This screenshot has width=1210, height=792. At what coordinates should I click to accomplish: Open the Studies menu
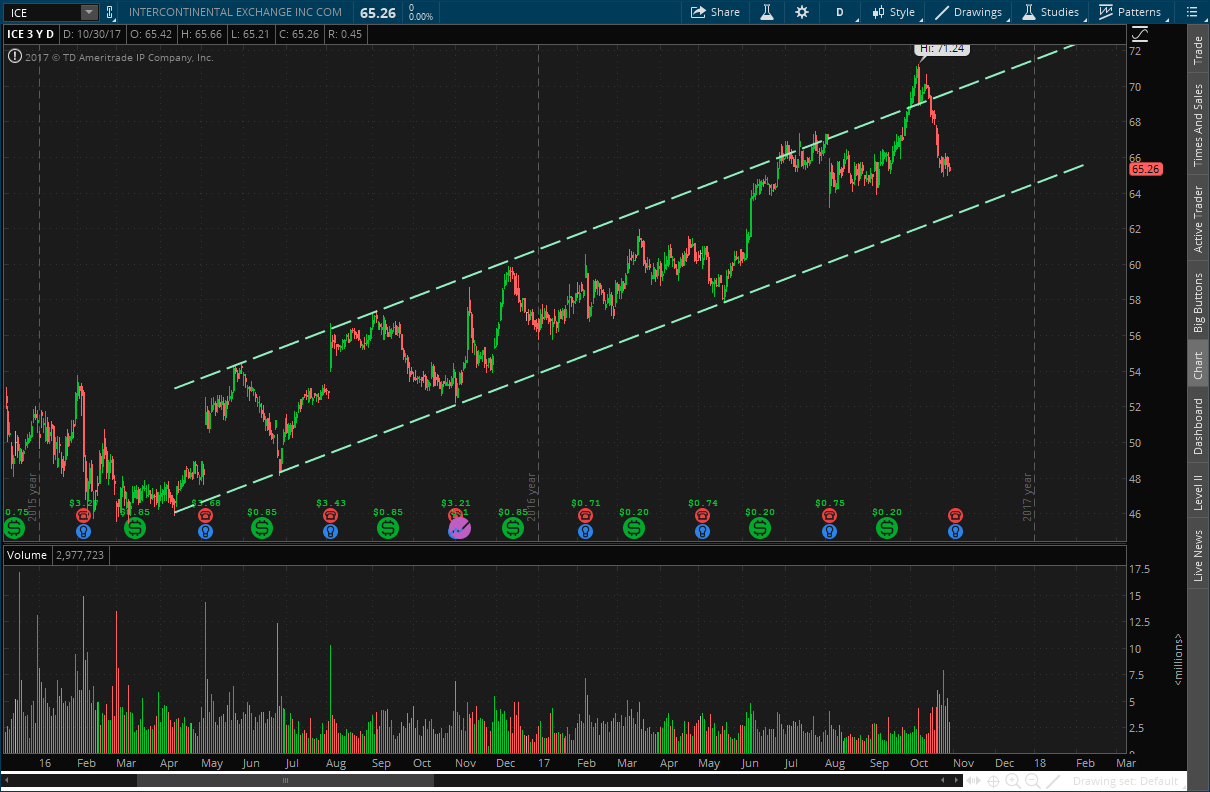click(1051, 12)
